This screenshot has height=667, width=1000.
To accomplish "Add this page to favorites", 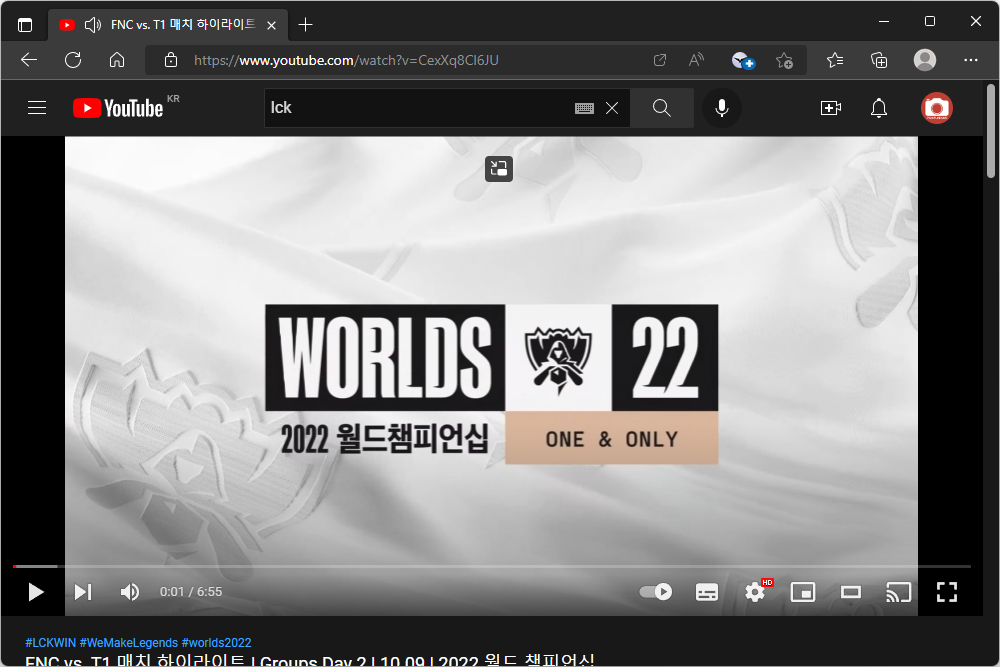I will tap(784, 61).
